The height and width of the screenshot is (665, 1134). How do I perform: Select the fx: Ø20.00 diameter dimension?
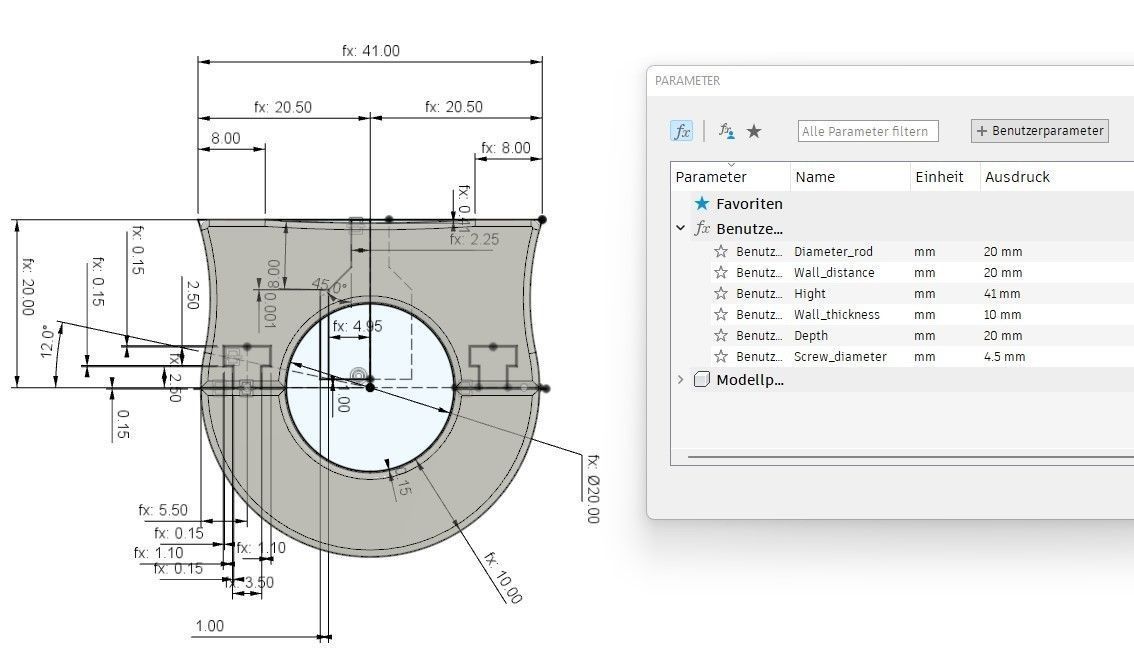click(592, 489)
